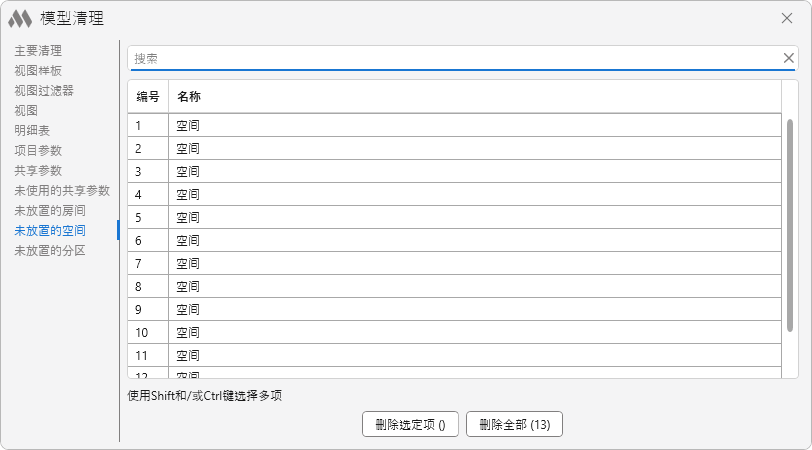Go to the 视图 category
The height and width of the screenshot is (450, 812).
[x=26, y=110]
